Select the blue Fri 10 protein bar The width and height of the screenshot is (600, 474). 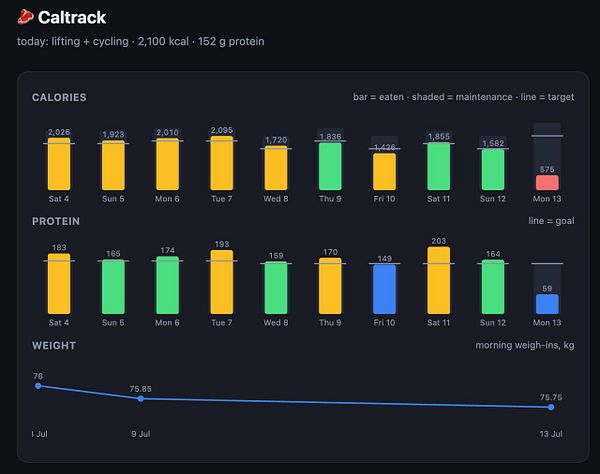[x=385, y=290]
